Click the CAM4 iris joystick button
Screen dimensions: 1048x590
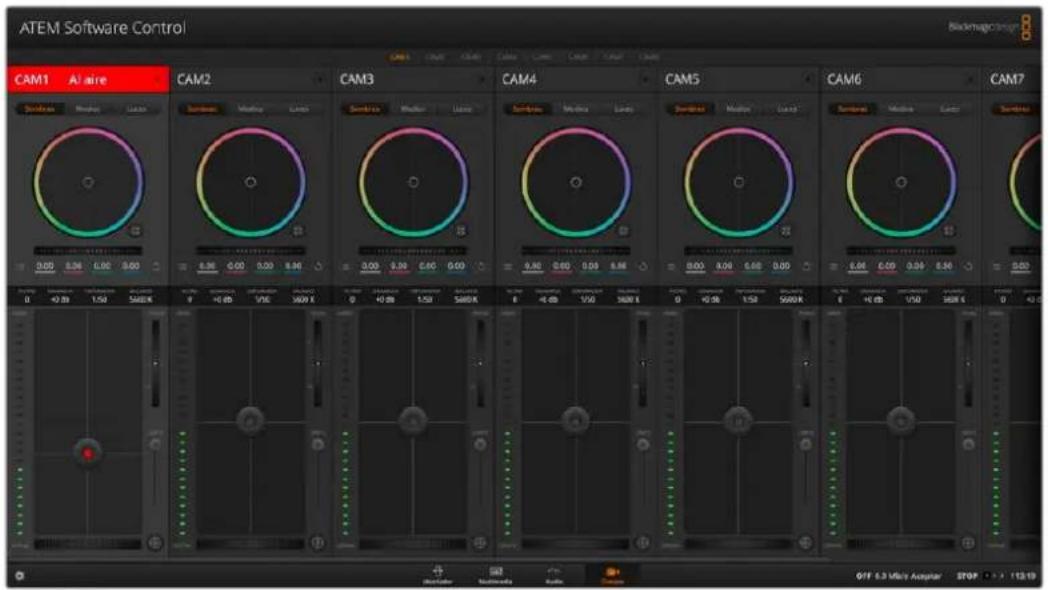click(x=575, y=420)
